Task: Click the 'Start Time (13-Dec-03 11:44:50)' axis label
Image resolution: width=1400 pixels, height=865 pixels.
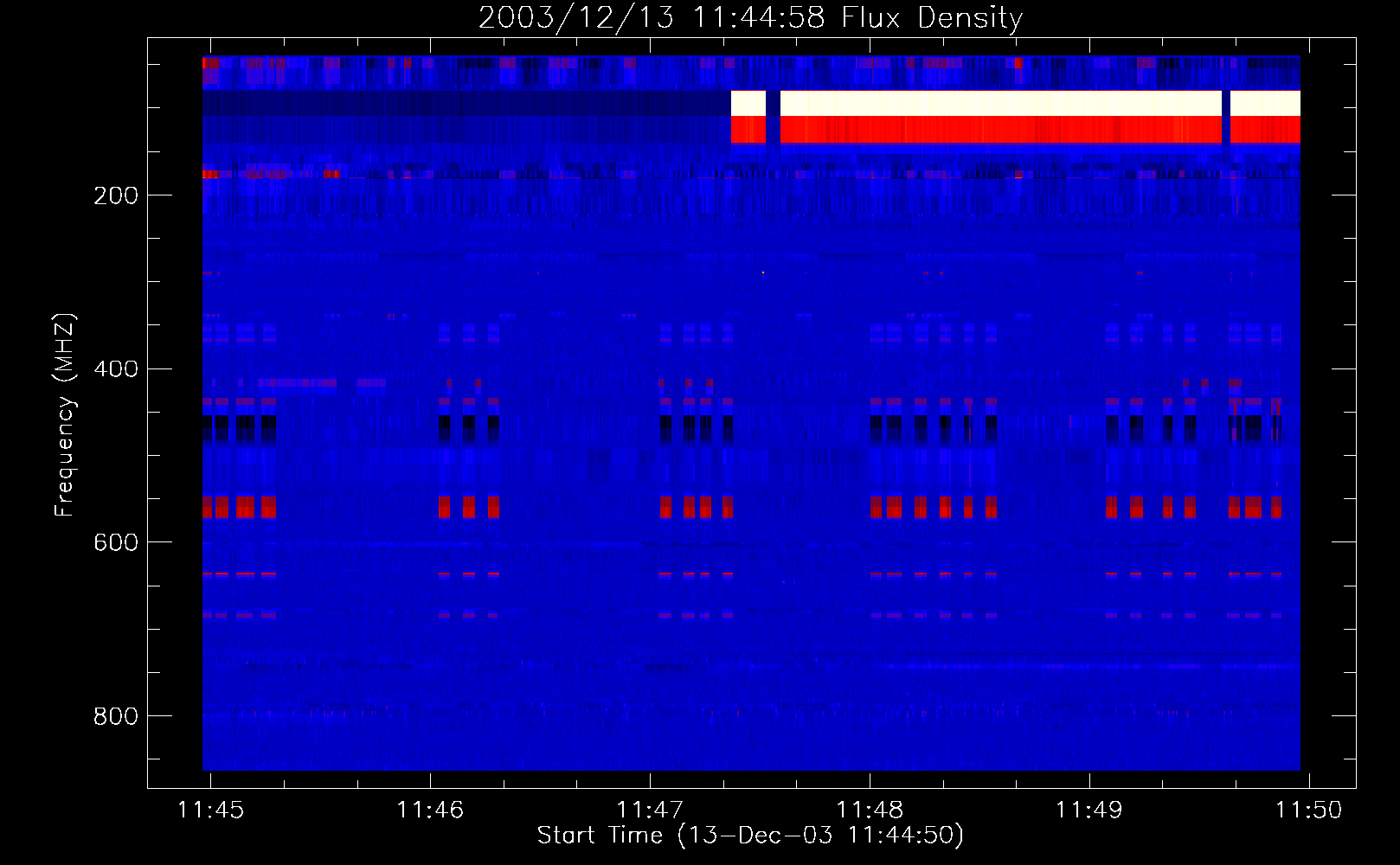Action: click(750, 836)
